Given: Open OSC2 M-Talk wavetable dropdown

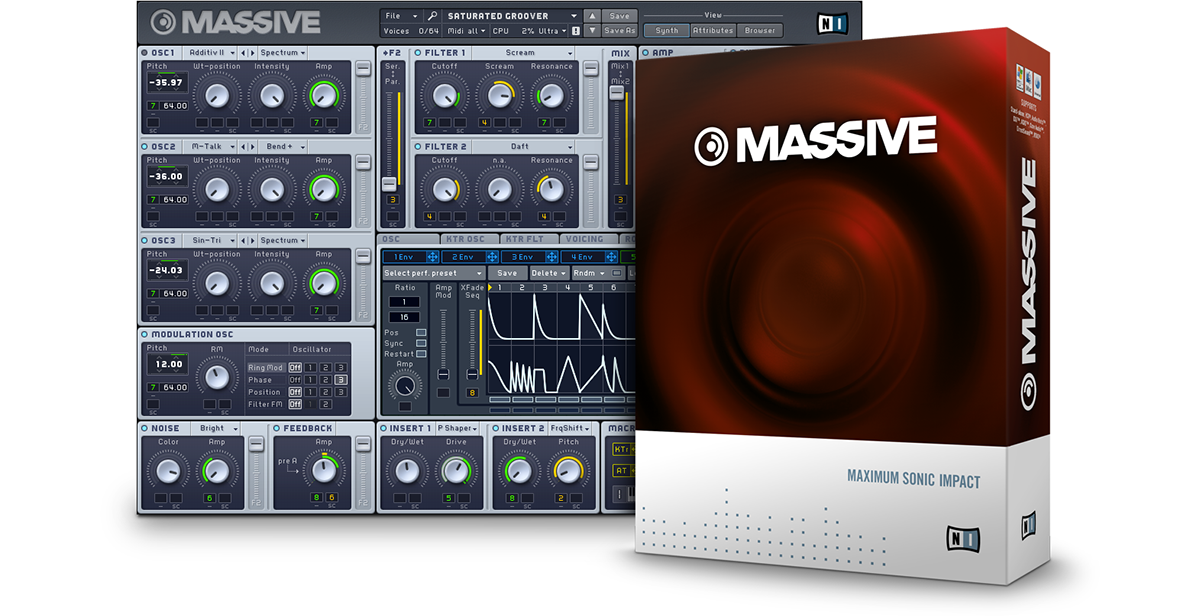Looking at the screenshot, I should point(211,146).
